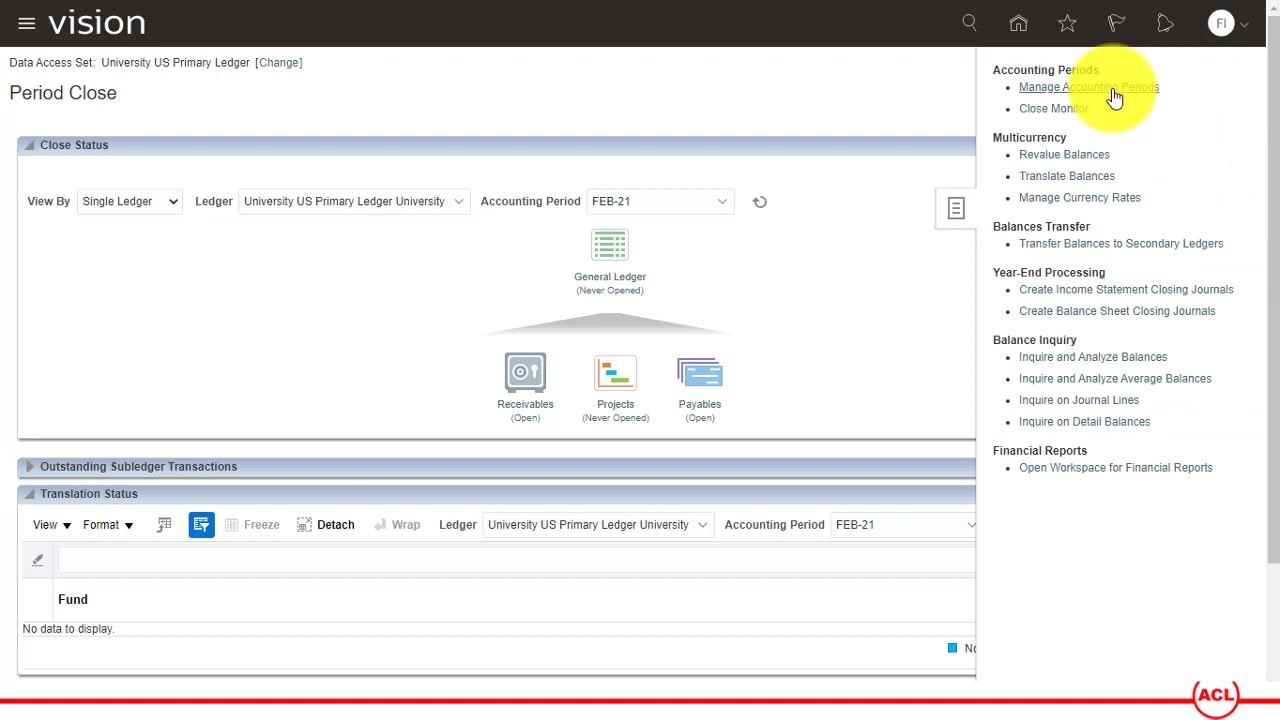Refresh the Close Status with the circular arrow
This screenshot has height=720, width=1280.
(760, 202)
